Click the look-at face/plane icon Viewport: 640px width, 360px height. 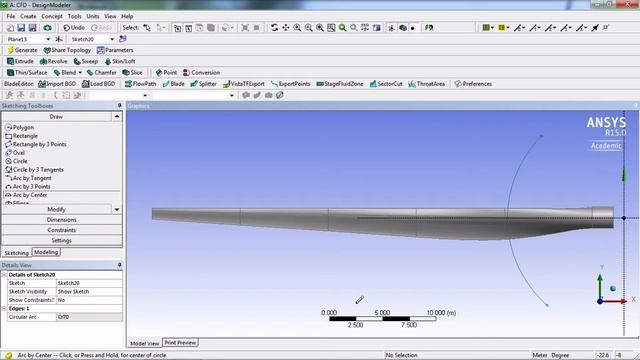click(x=429, y=28)
